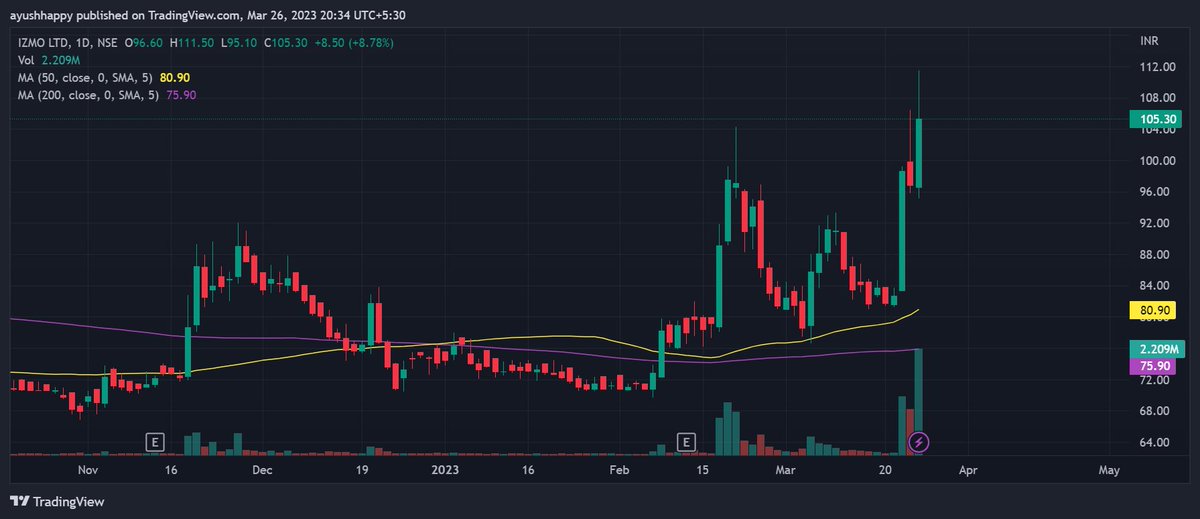Click the purple lightning bolt event icon
1200x519 pixels.
click(918, 441)
